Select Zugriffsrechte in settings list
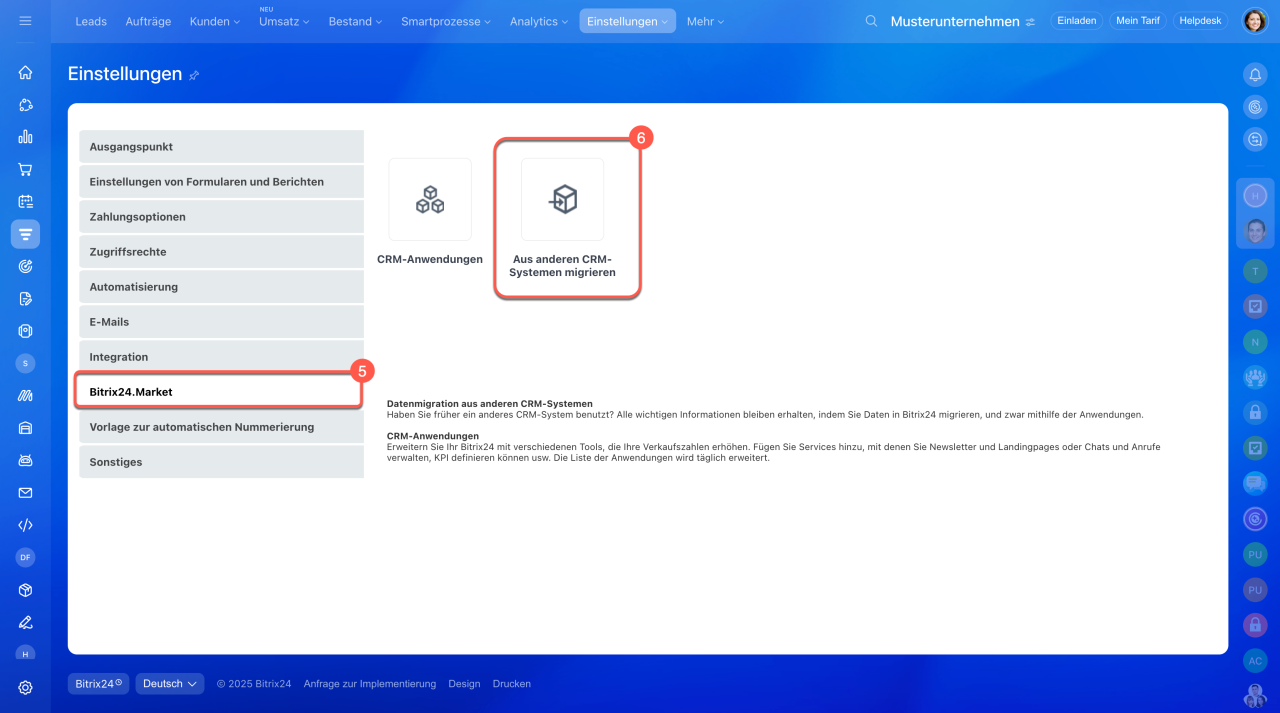 [x=222, y=252]
